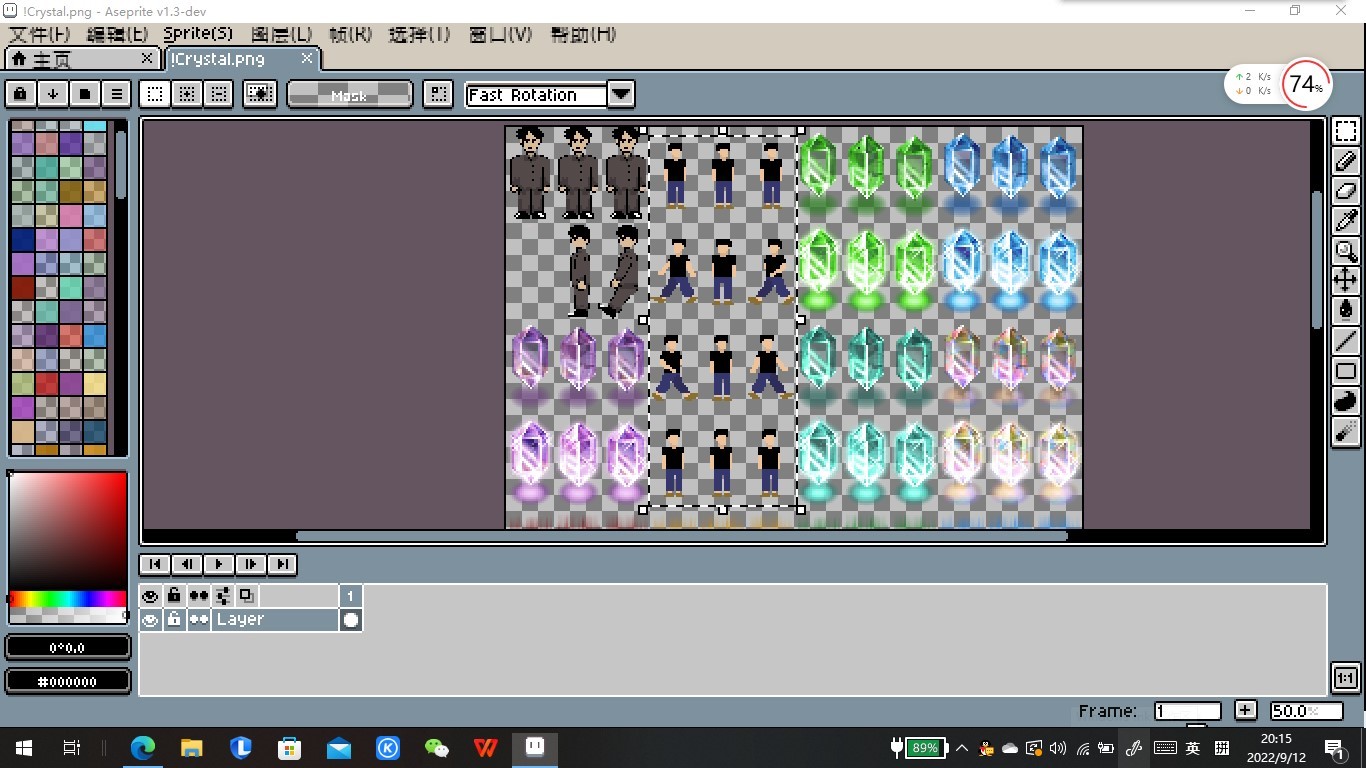Select the Contour blob tool

[x=1345, y=401]
